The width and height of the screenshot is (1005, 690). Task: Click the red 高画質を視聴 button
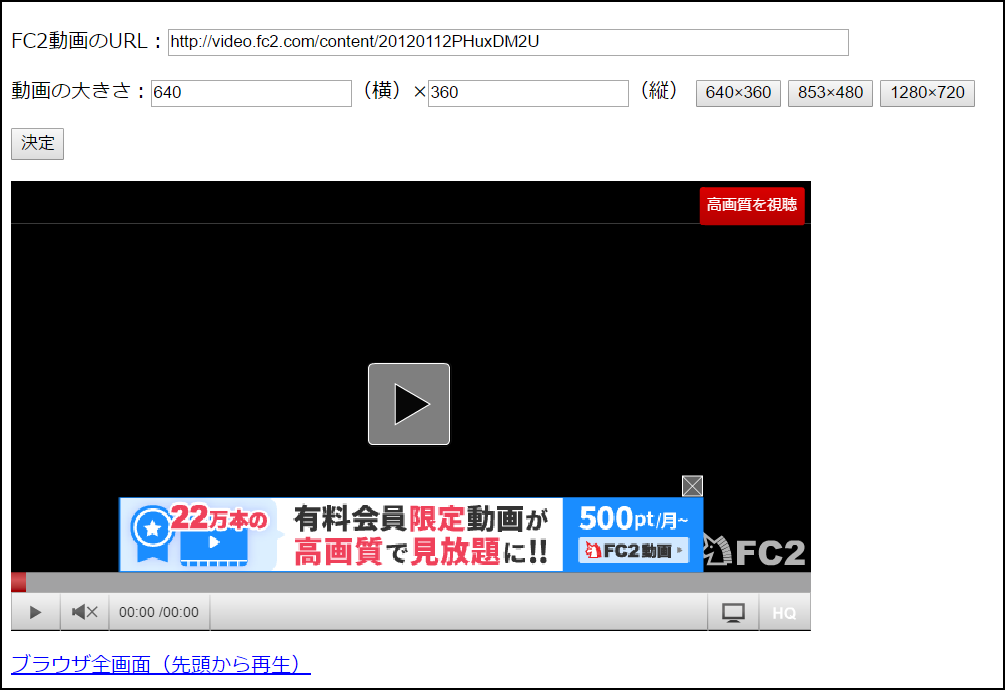[x=752, y=205]
